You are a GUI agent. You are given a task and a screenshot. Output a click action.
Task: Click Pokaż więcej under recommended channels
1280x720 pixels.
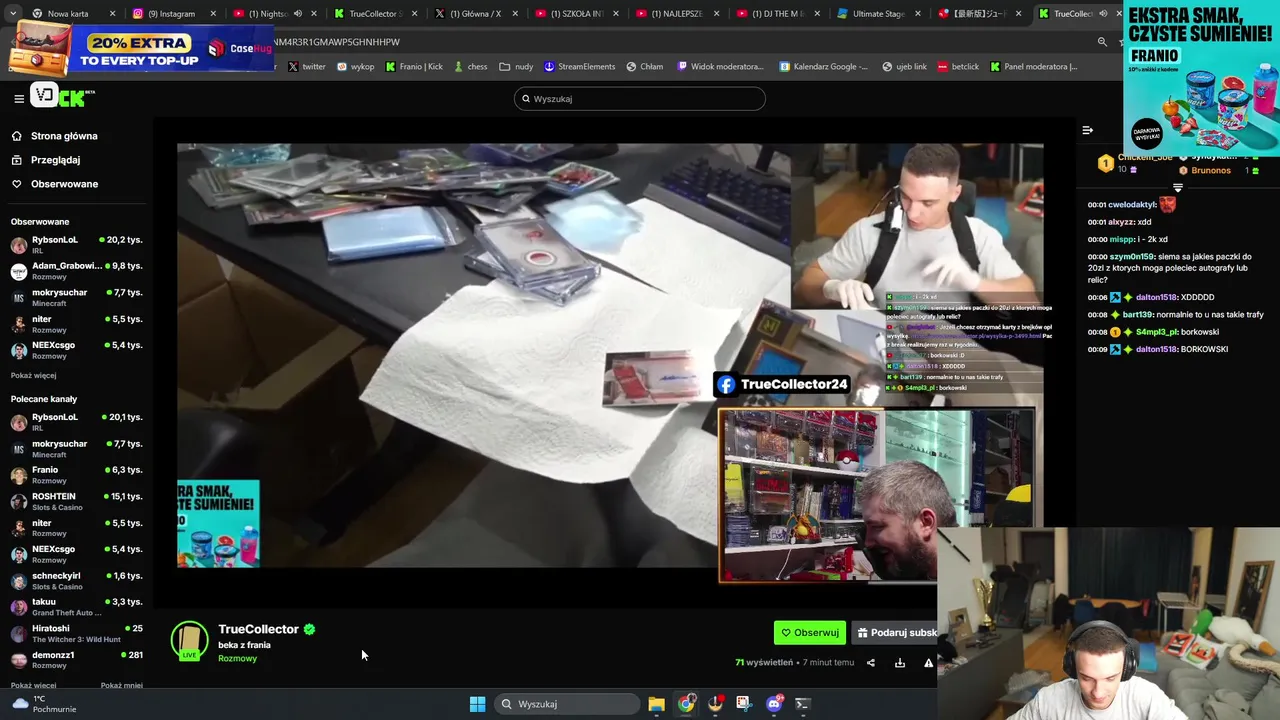pyautogui.click(x=33, y=686)
